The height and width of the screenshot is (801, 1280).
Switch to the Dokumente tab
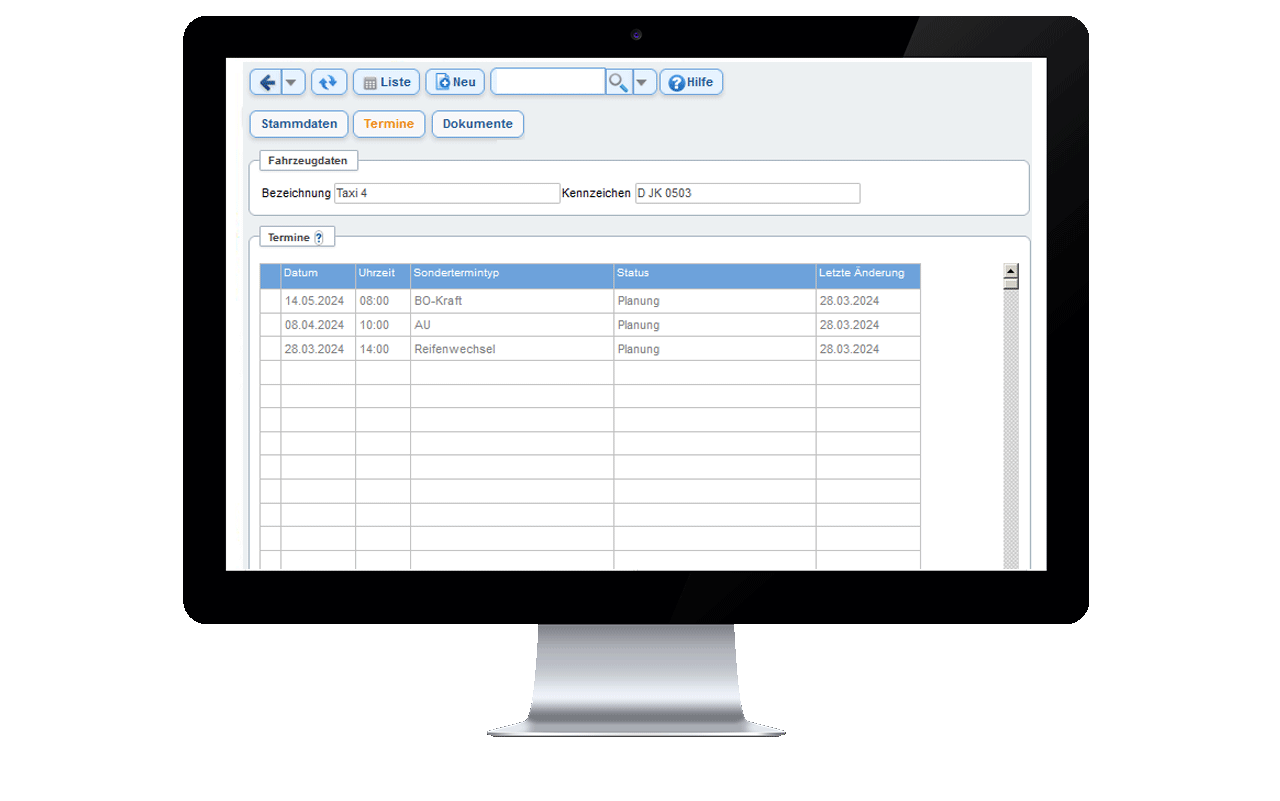[477, 124]
